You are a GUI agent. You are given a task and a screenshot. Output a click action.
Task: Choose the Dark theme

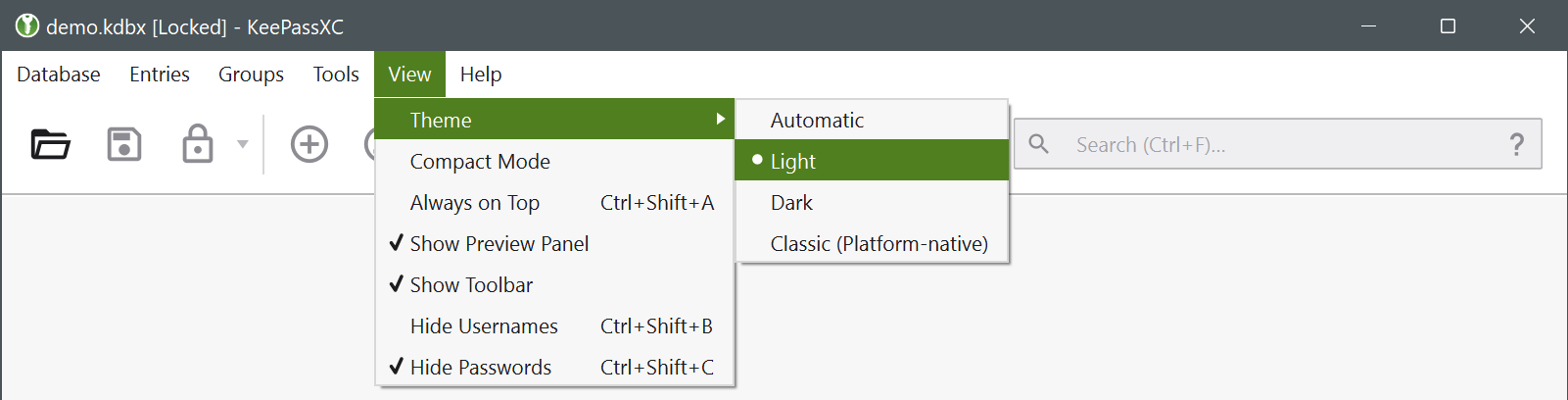(791, 203)
